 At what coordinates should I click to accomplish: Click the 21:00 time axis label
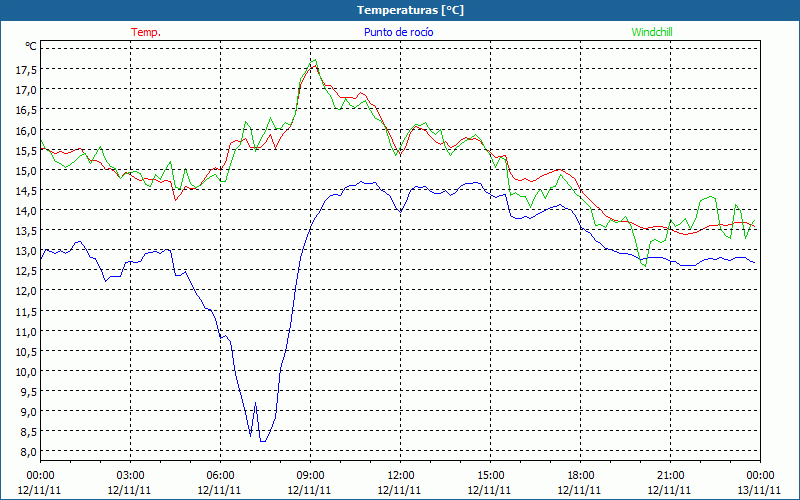coord(670,476)
